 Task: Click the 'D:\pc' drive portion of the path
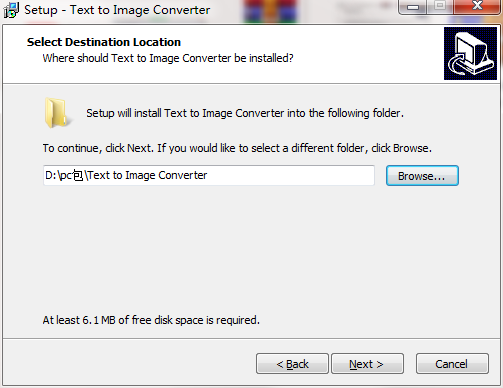tap(59, 175)
